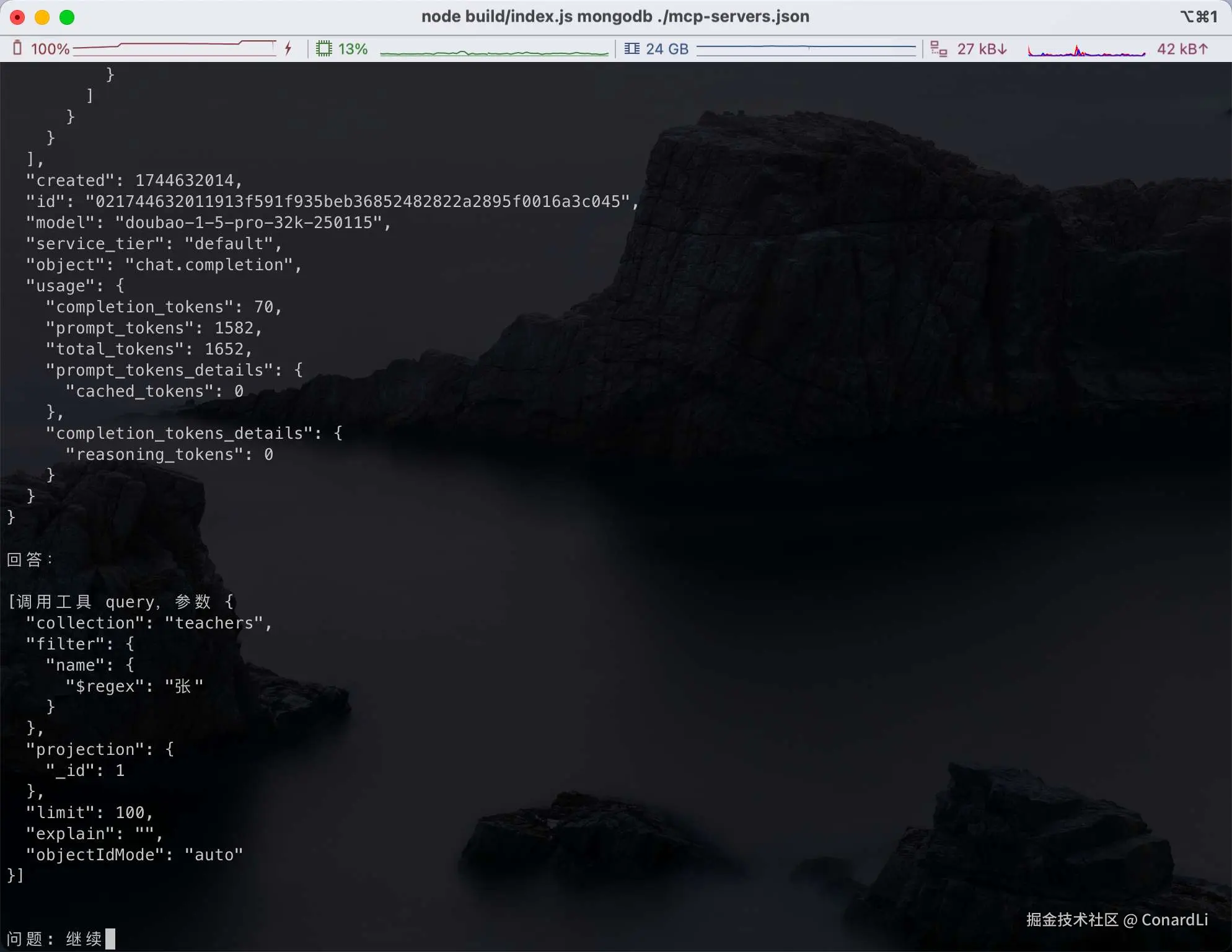Image resolution: width=1232 pixels, height=952 pixels.
Task: Click the memory usage history graph
Action: coord(806,48)
